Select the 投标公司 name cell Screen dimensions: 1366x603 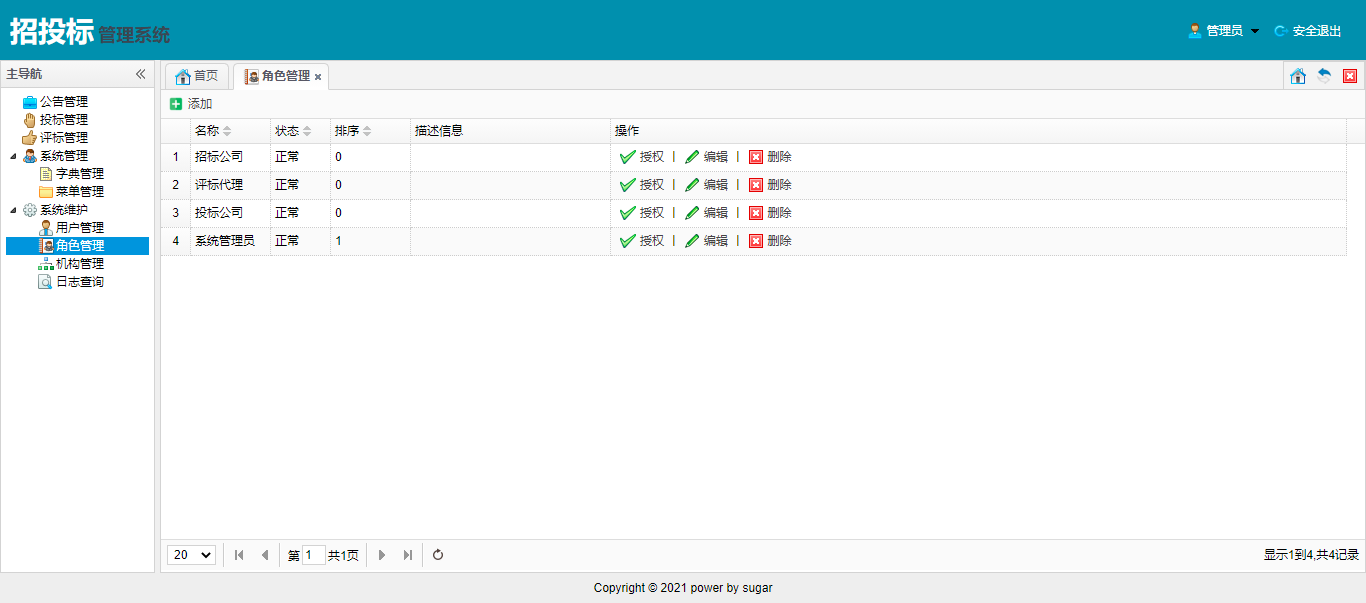230,213
